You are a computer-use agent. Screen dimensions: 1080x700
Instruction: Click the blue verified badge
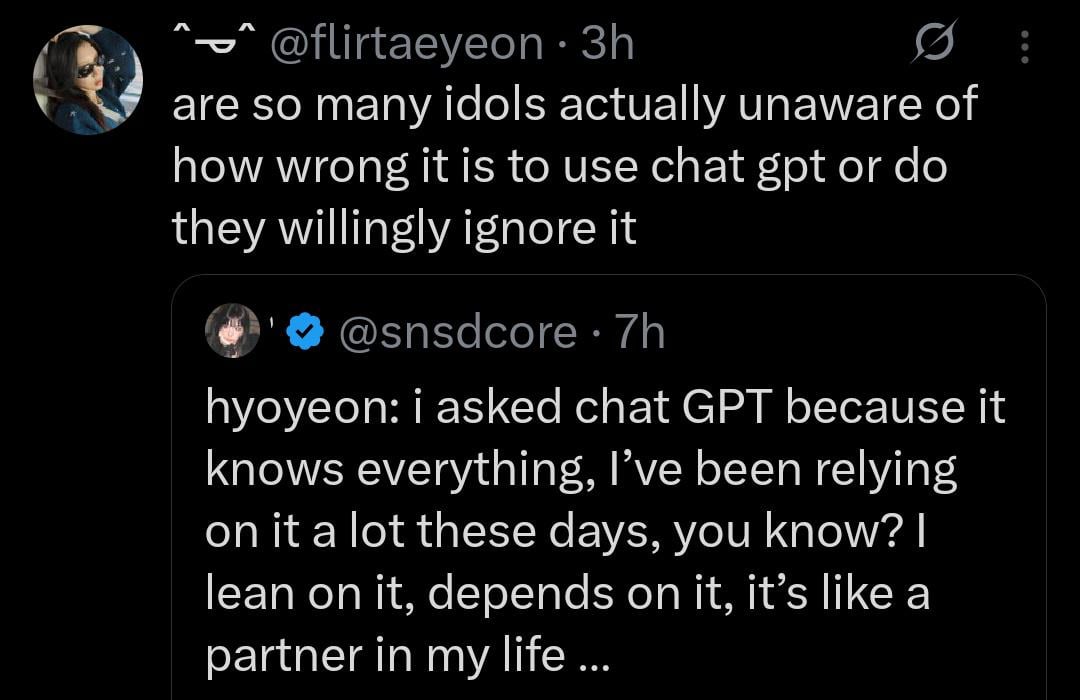coord(303,332)
